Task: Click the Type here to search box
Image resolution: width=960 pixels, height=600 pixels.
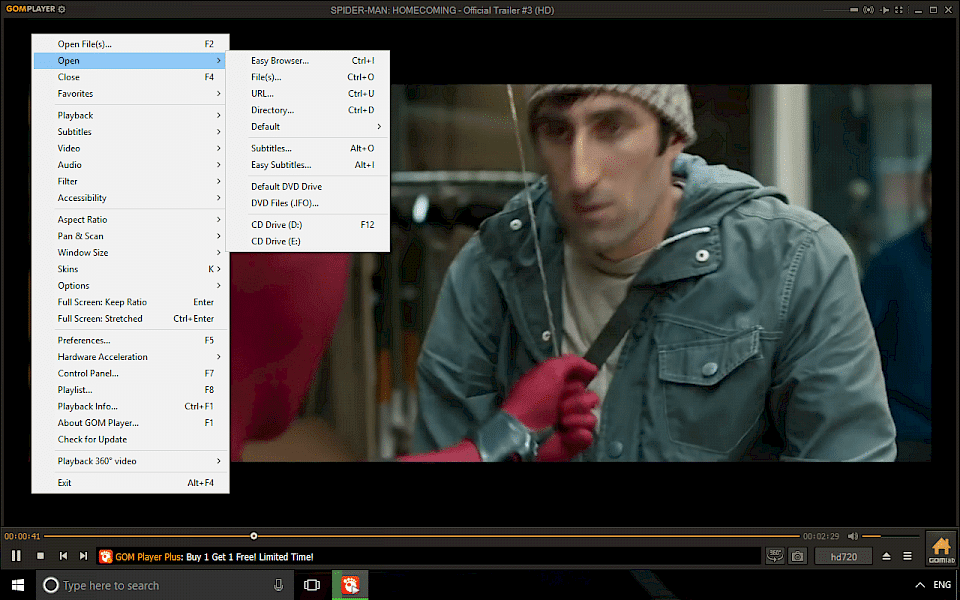Action: (165, 585)
